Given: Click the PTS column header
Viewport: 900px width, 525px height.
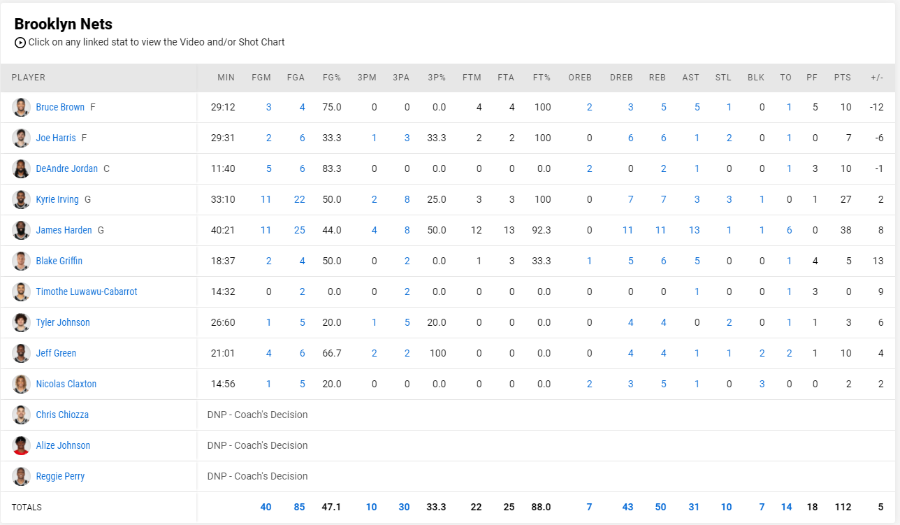Looking at the screenshot, I should [x=843, y=77].
